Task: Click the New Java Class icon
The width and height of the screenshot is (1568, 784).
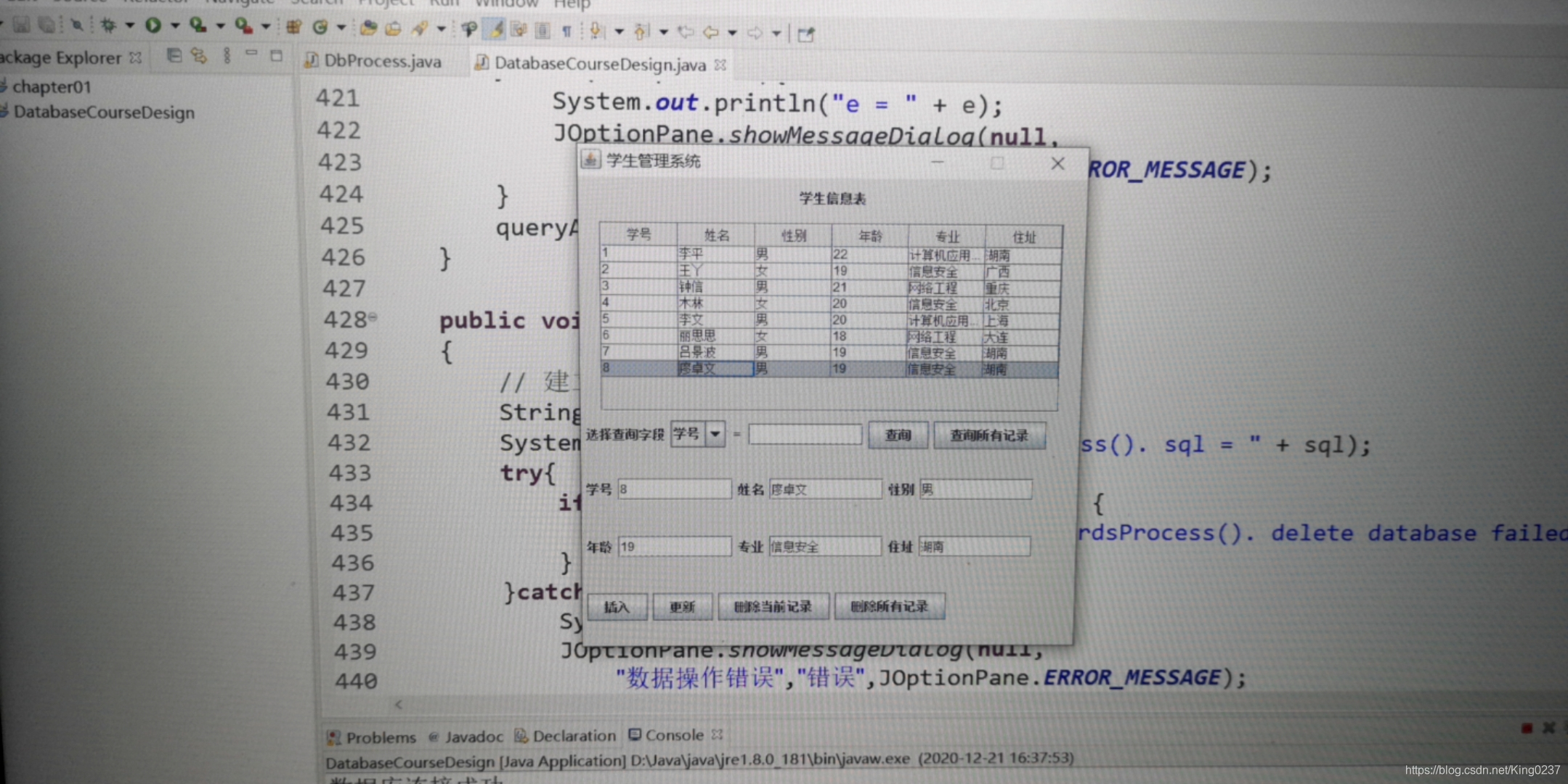Action: pos(320,27)
